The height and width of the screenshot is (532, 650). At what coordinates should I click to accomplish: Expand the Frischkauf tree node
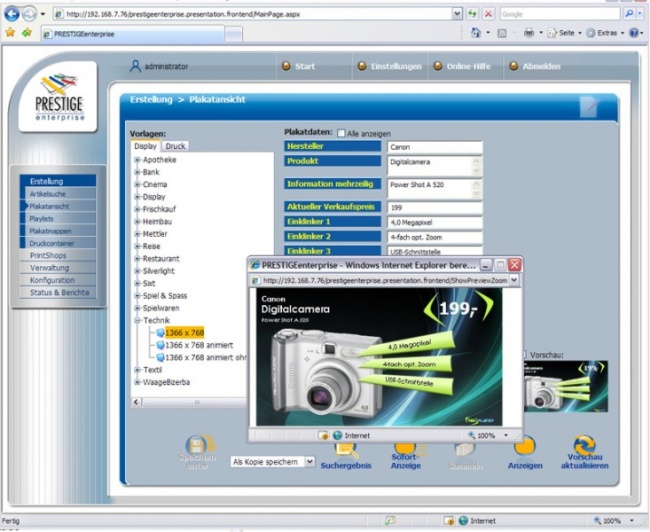[137, 209]
